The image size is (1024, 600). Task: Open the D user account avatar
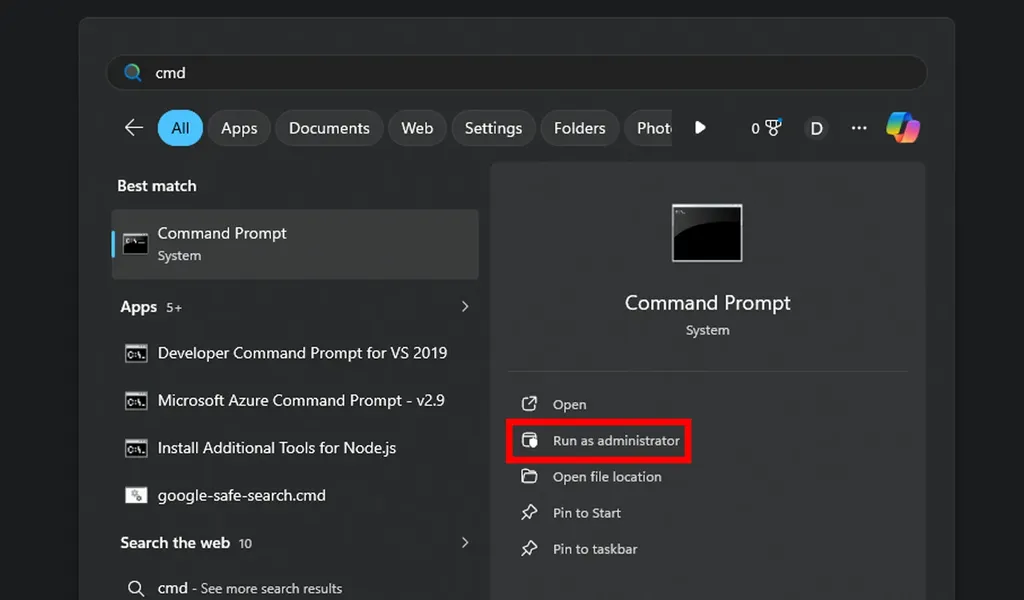tap(816, 128)
